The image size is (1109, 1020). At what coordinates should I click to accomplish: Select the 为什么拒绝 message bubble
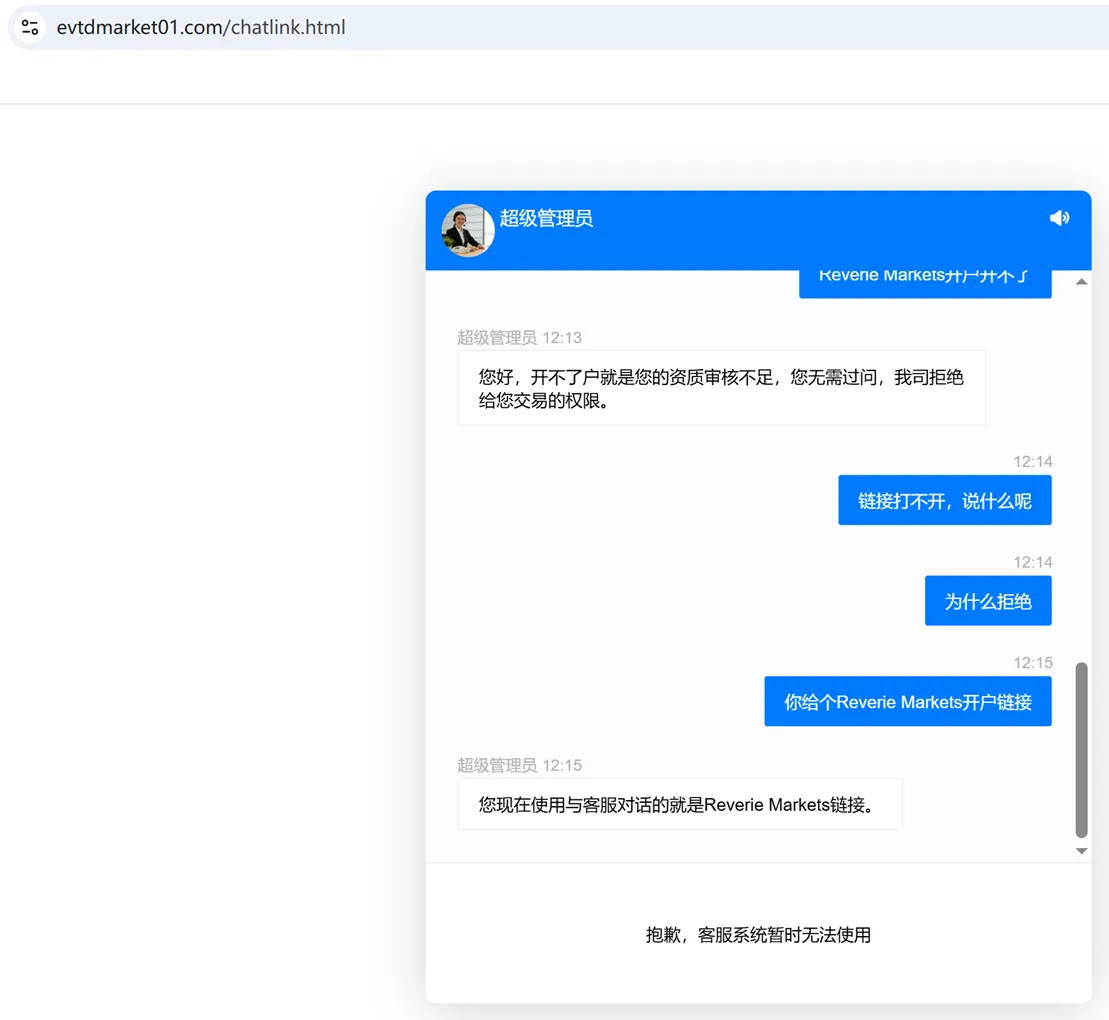988,601
